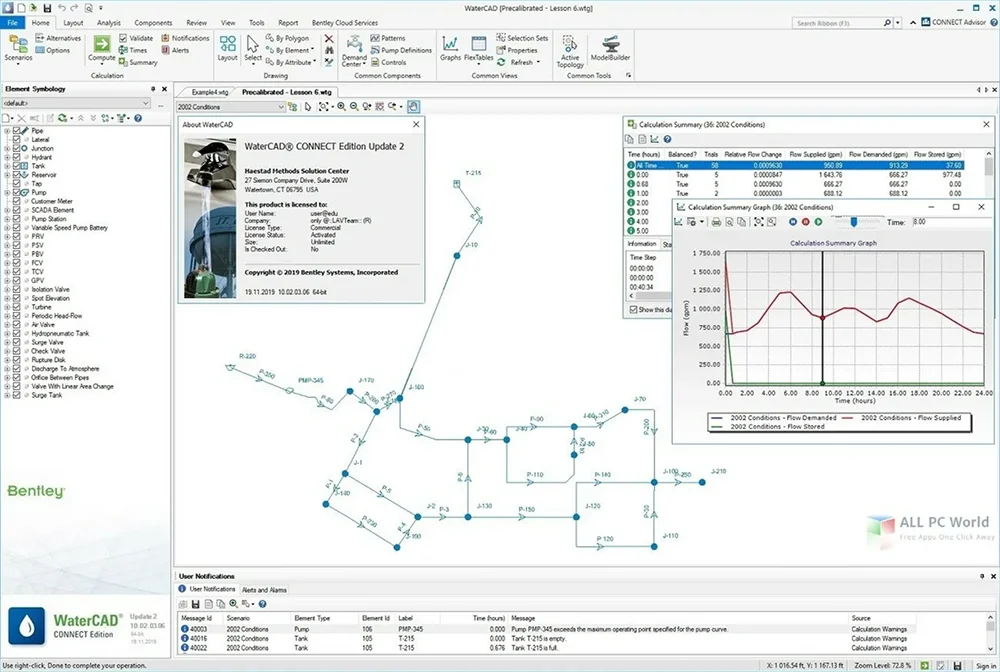
Task: Uncheck the Junction element checkbox
Action: [17, 149]
